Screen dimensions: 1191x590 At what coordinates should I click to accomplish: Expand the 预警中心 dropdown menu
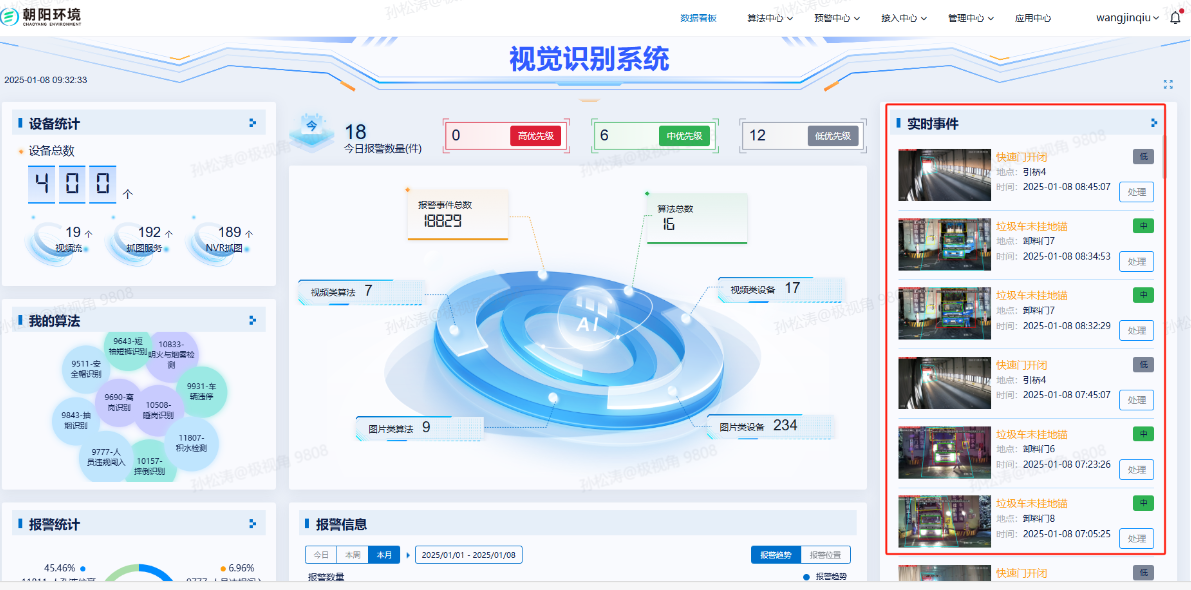tap(836, 18)
